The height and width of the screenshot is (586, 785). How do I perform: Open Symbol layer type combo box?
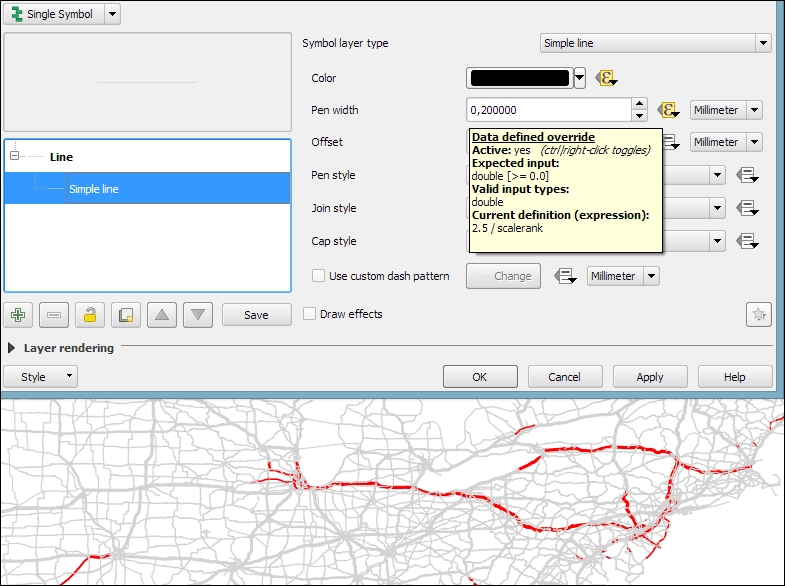[655, 43]
